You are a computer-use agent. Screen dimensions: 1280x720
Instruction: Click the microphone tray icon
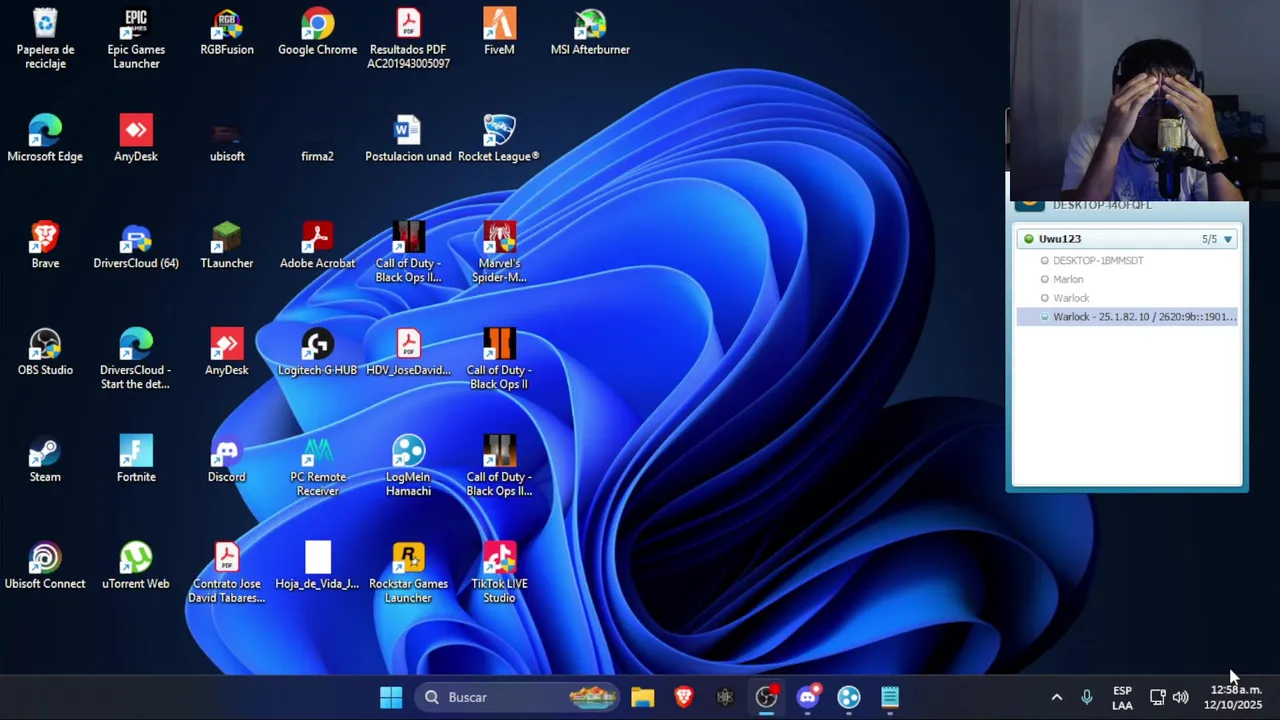point(1087,697)
